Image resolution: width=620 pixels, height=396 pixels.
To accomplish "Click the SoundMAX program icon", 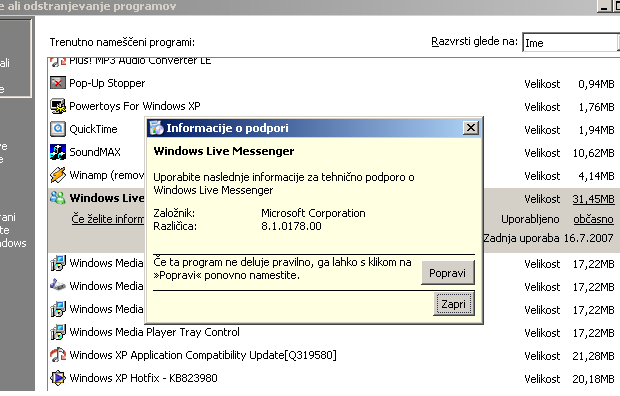I will coord(58,152).
